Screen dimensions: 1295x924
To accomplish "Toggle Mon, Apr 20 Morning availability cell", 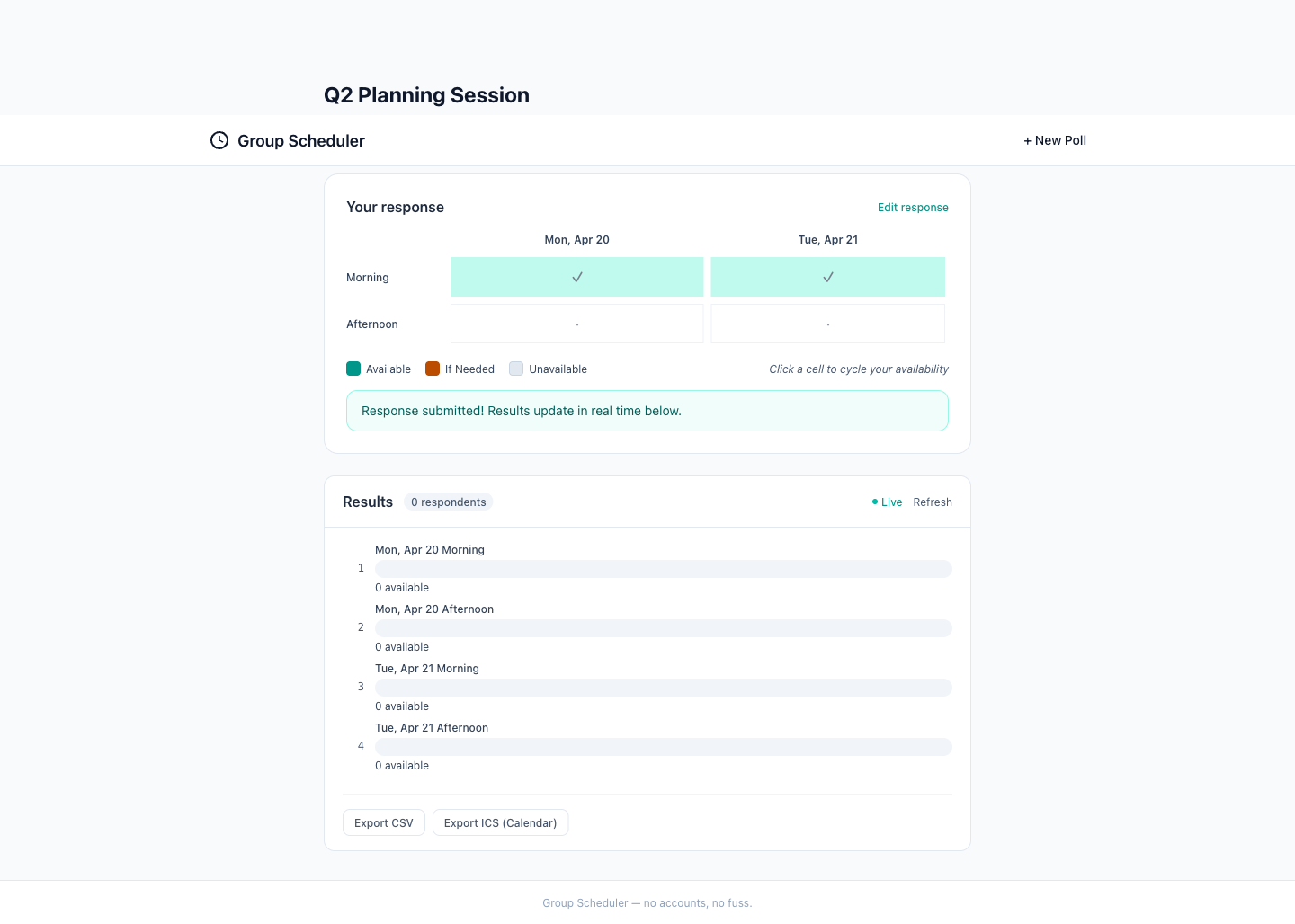I will (x=576, y=277).
